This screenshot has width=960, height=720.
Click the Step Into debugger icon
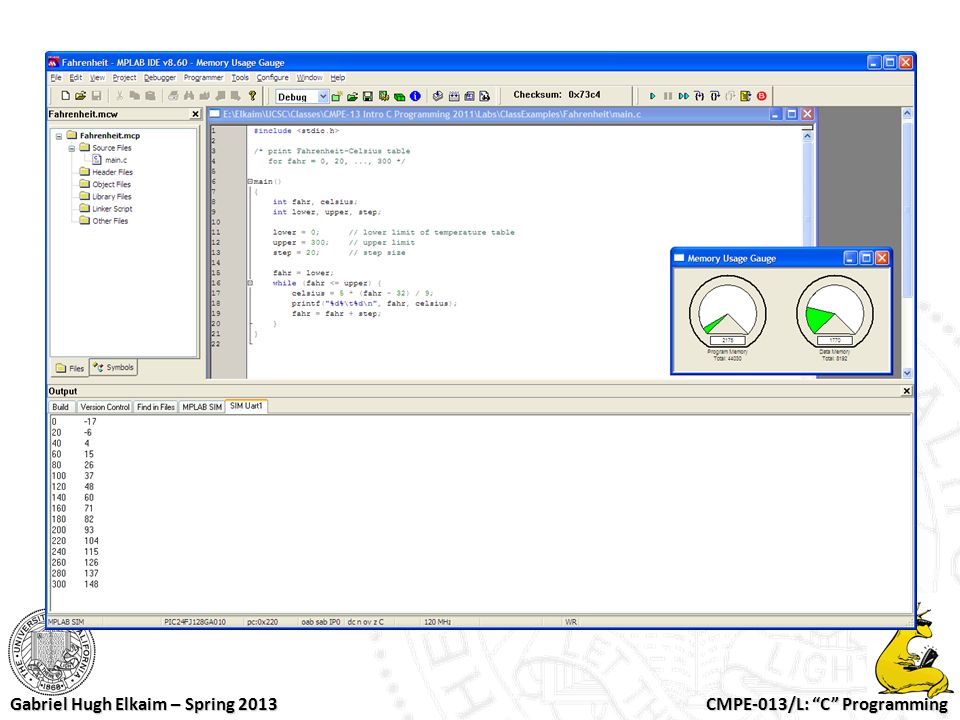(x=699, y=96)
